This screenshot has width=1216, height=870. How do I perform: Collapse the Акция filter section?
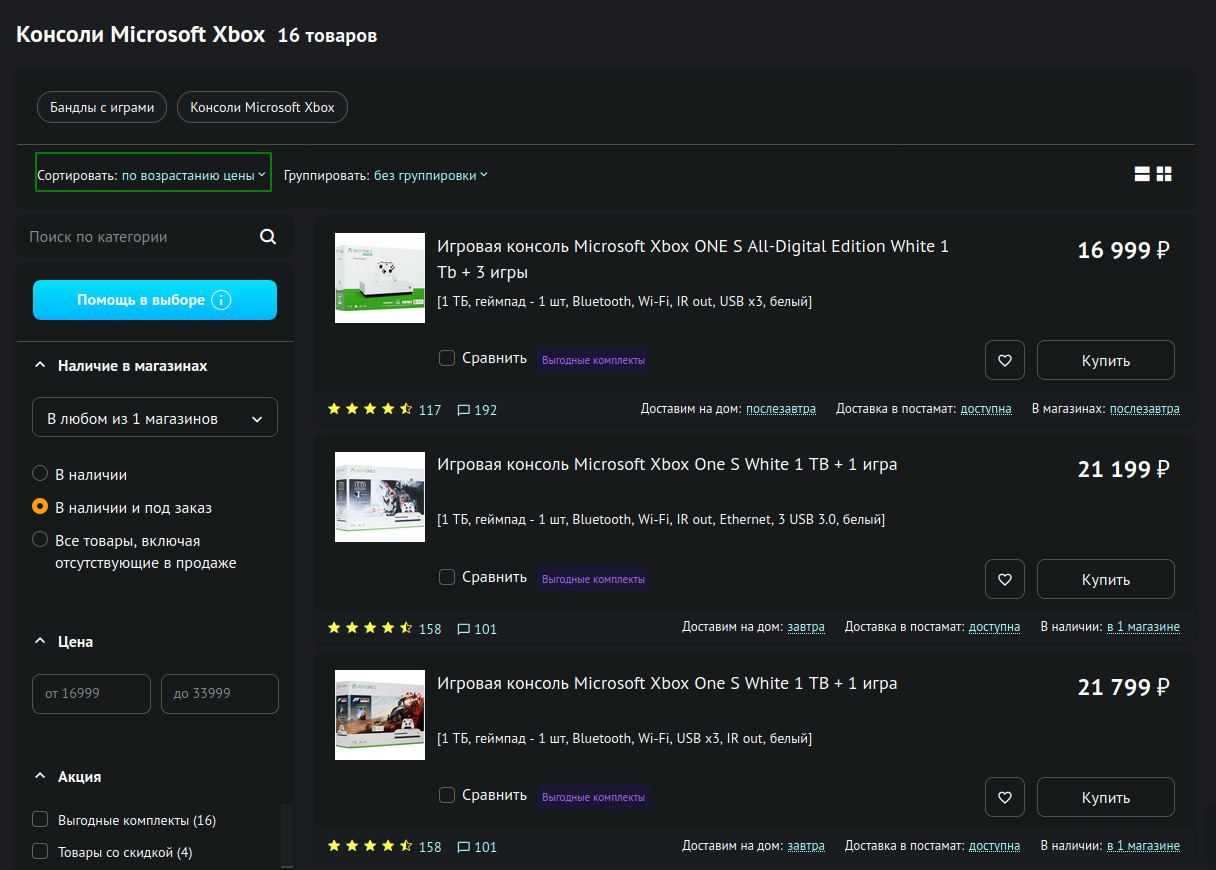pos(40,776)
